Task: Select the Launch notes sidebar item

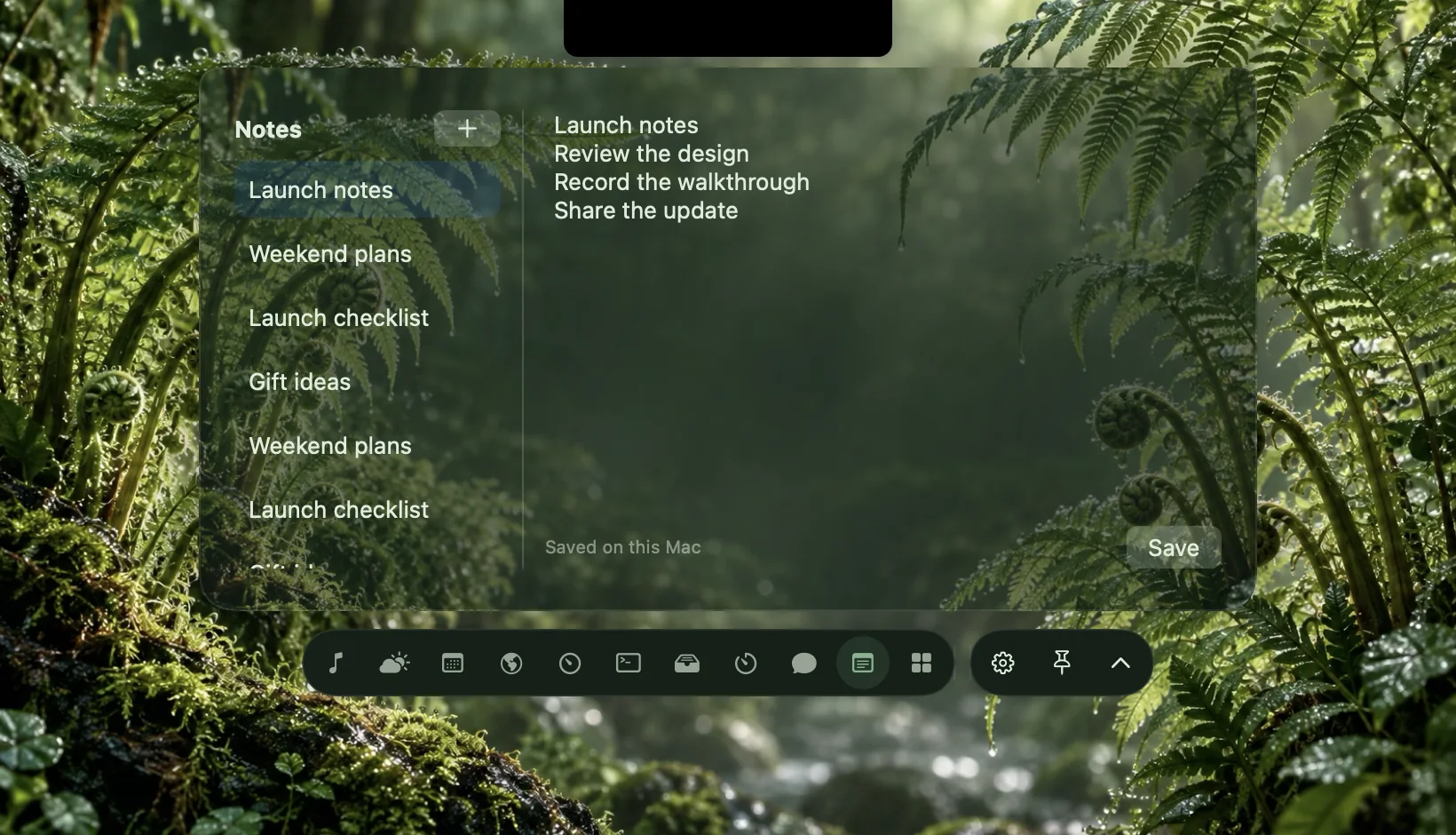Action: pyautogui.click(x=368, y=190)
